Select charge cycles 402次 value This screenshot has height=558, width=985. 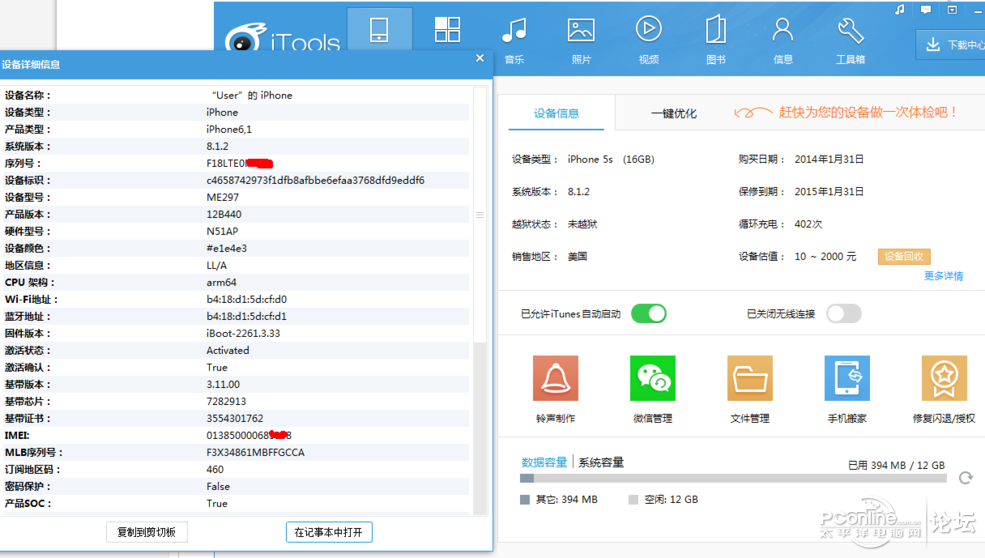(808, 224)
